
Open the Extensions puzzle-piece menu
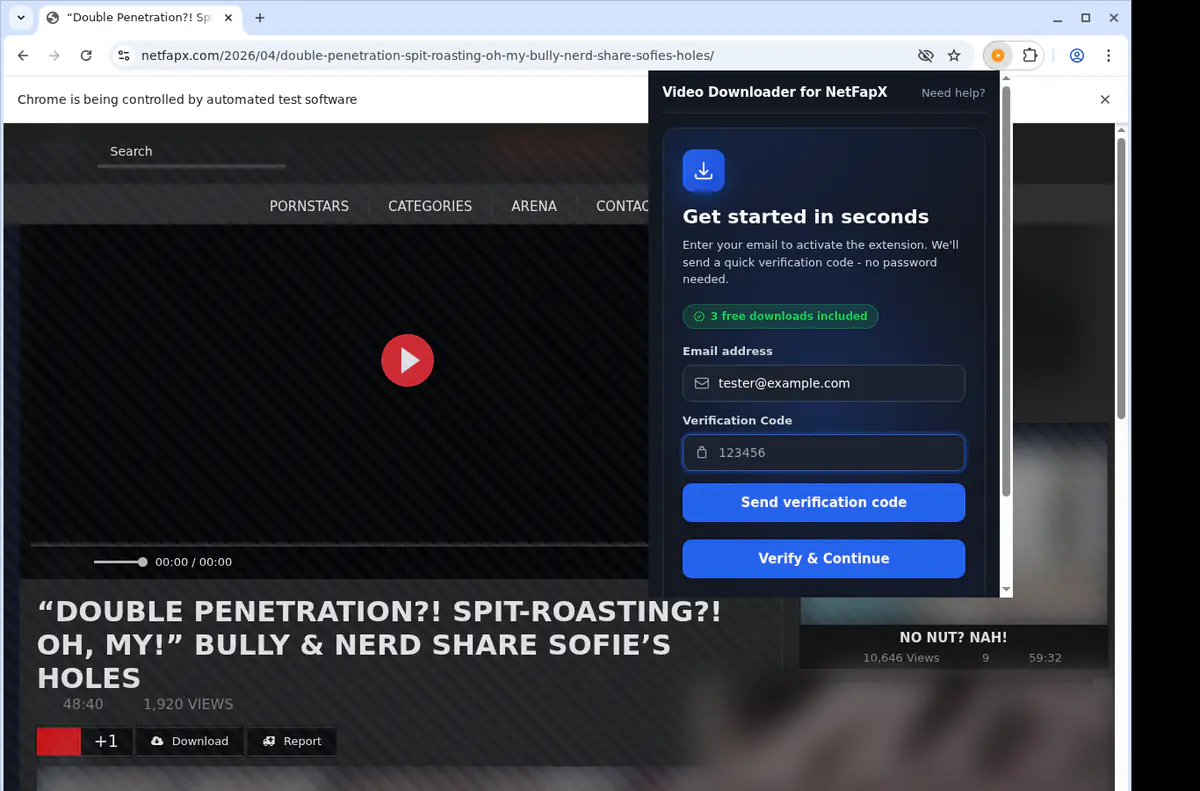tap(1030, 56)
